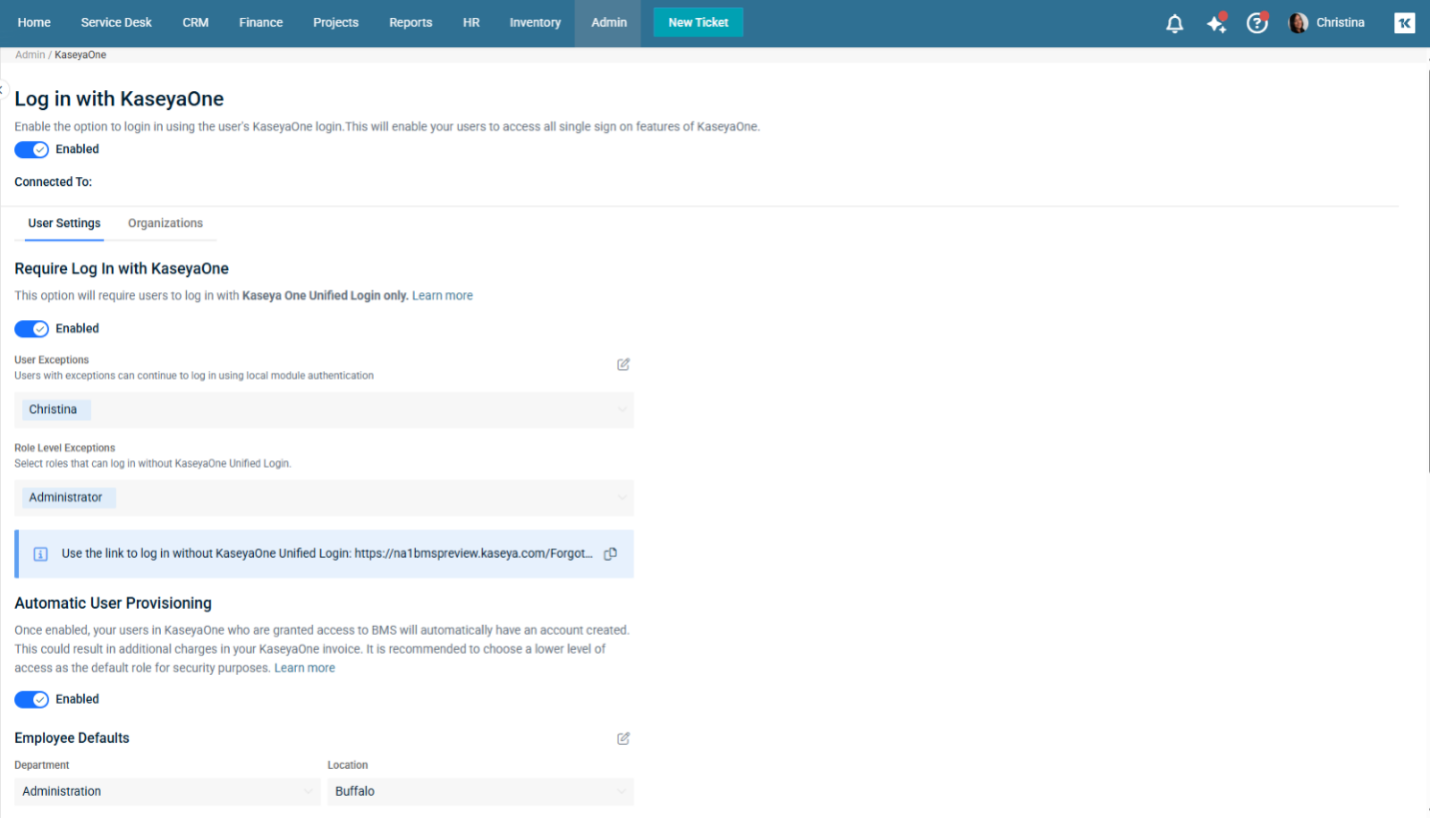Toggle Require Log In with KaseyaOne switch
The height and width of the screenshot is (821, 1430).
32,329
